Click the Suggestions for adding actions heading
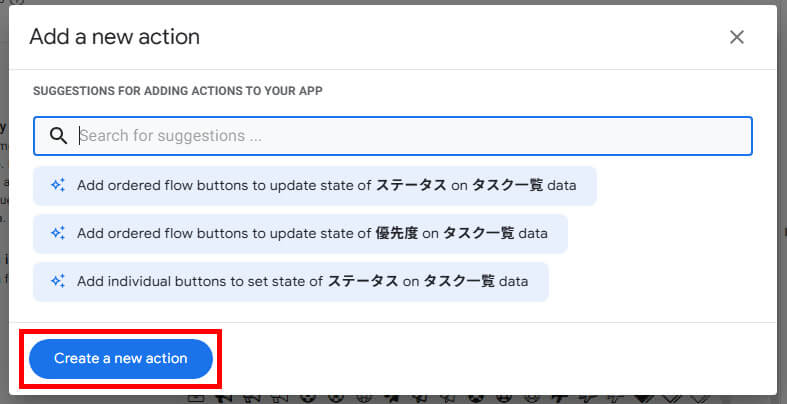 point(177,90)
